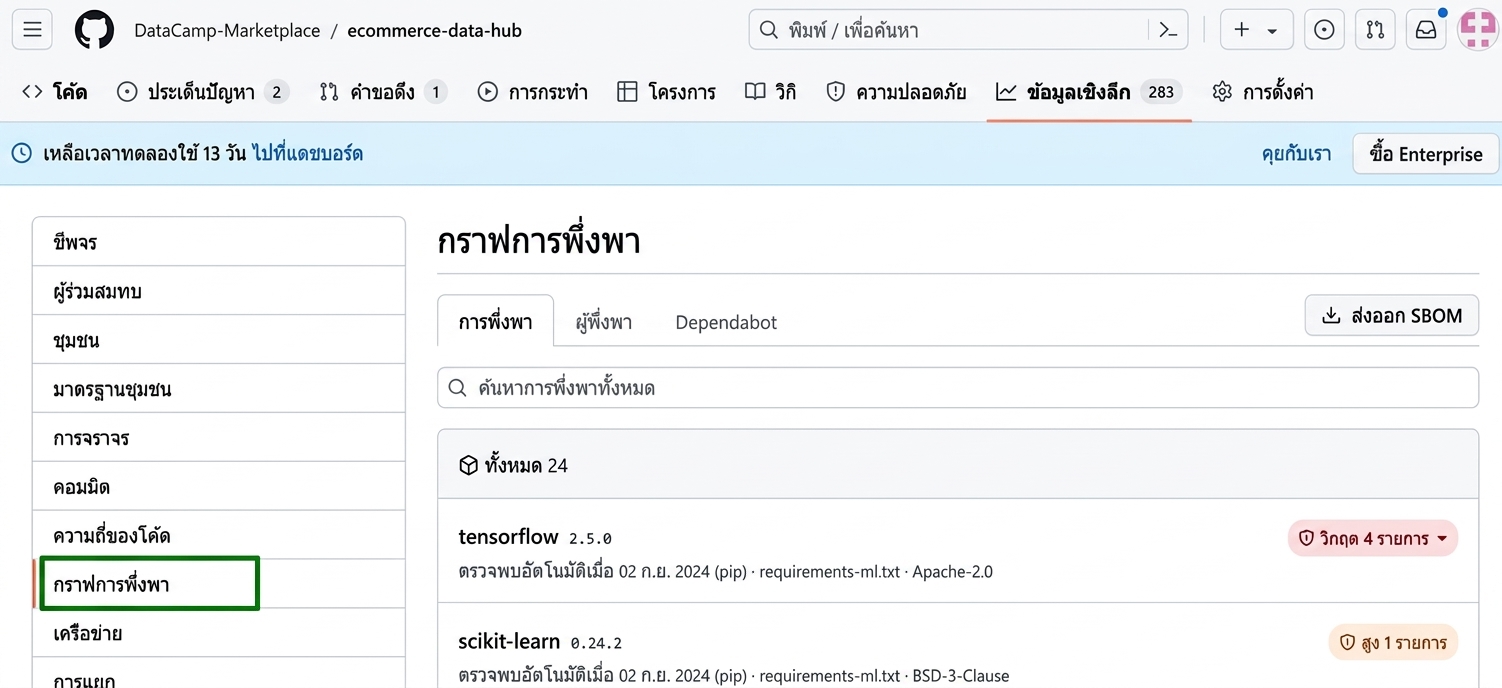Click the ประเด็นปัญหา count badge 2
The height and width of the screenshot is (688, 1502).
277,92
